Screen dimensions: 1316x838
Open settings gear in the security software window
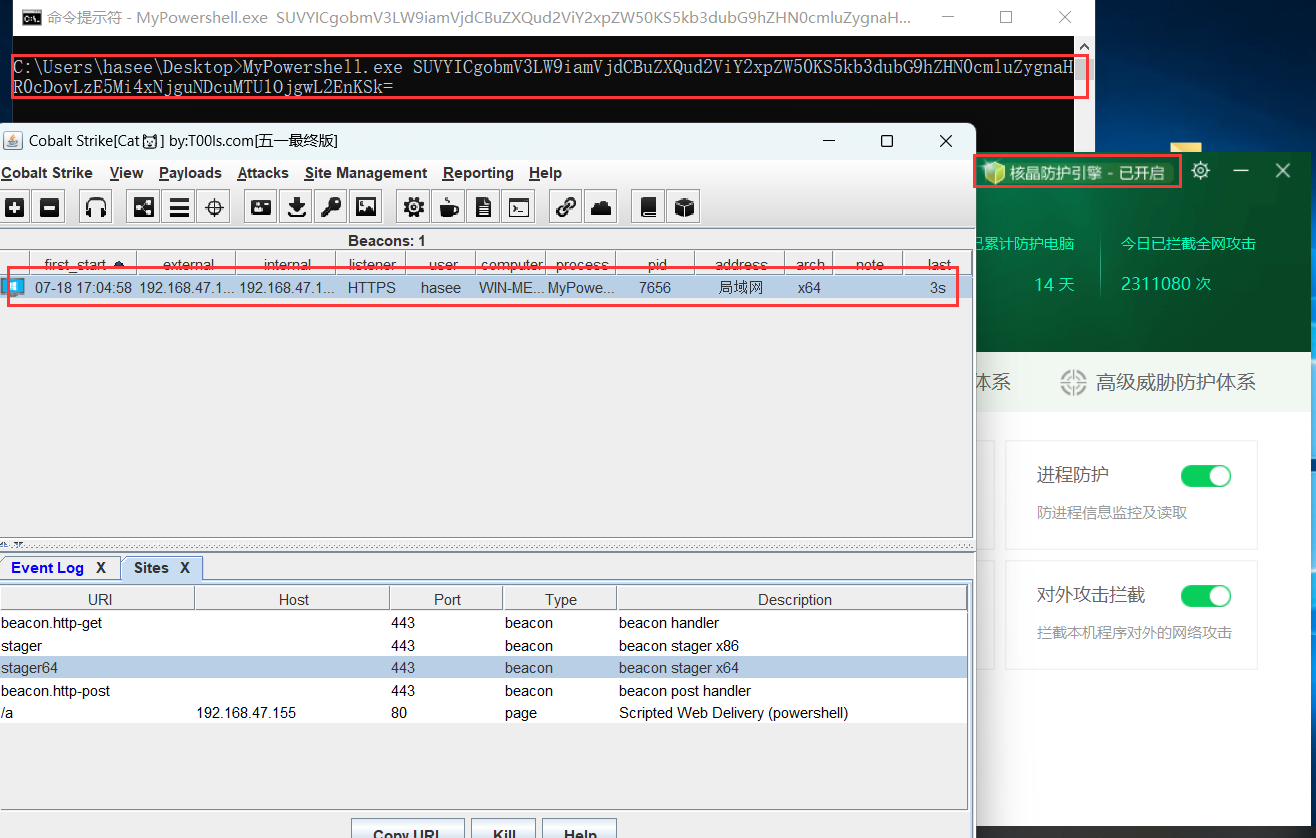(1201, 171)
